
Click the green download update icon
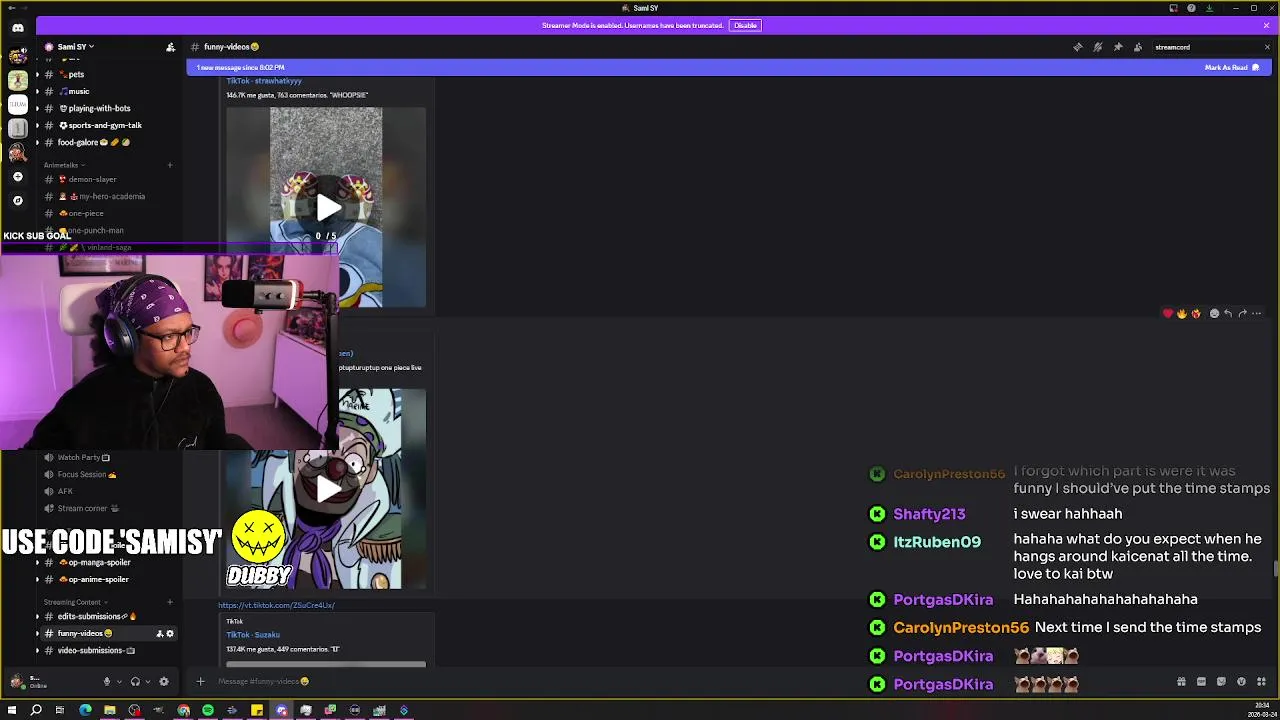(1209, 8)
